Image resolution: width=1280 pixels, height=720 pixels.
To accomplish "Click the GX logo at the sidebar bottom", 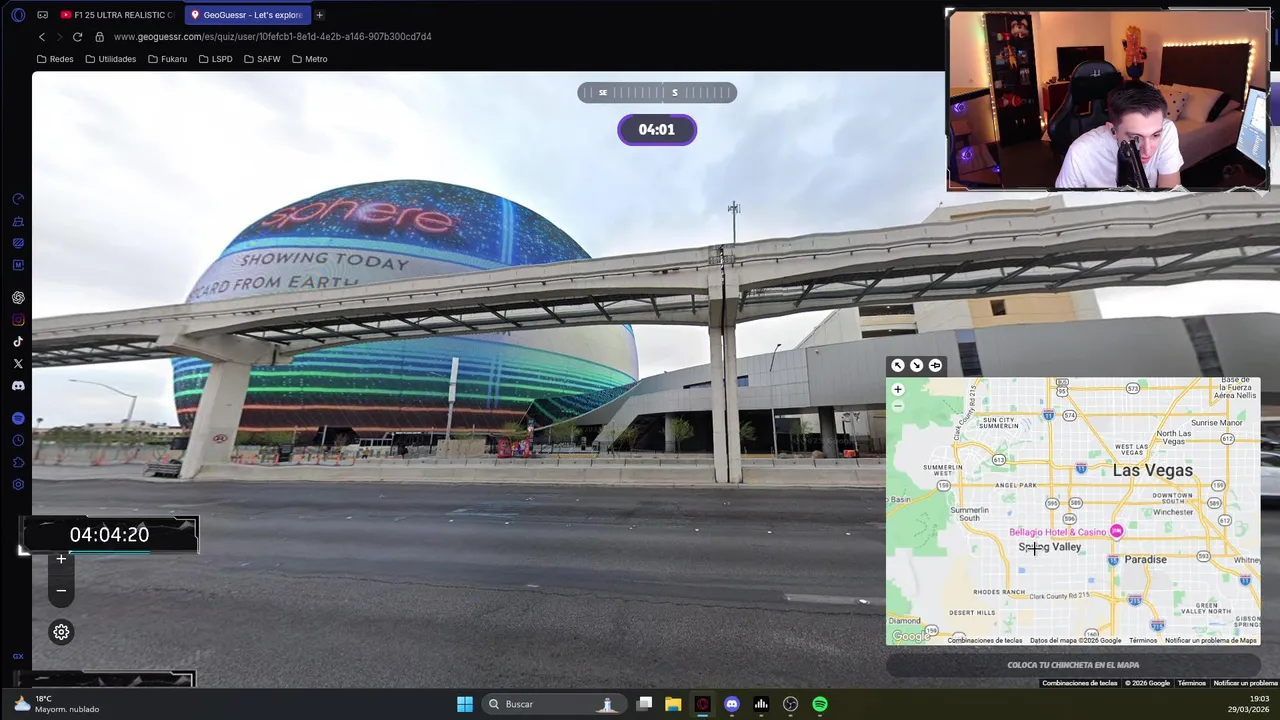I will click(x=18, y=656).
